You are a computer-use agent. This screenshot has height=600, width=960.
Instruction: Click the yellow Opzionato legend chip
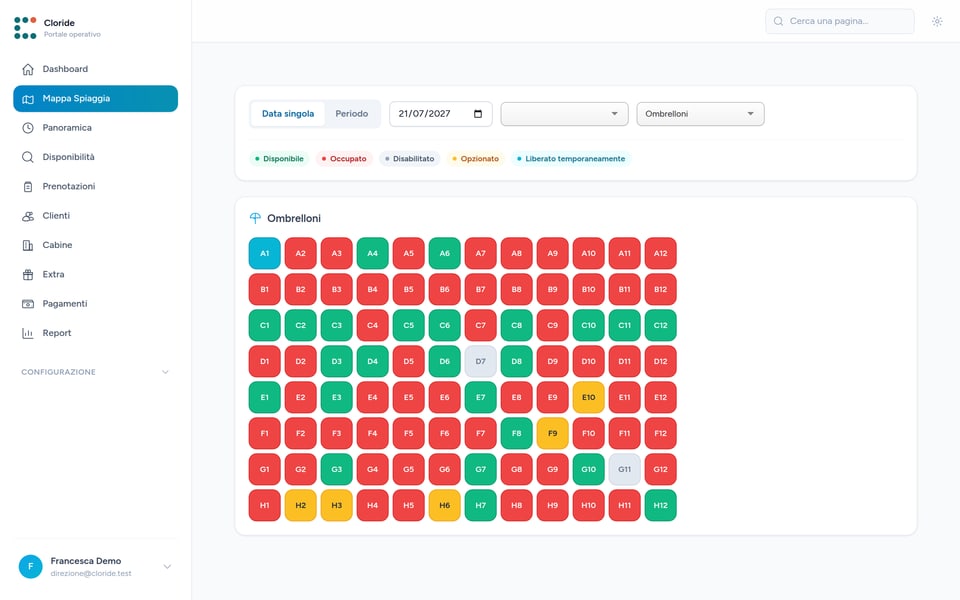pyautogui.click(x=475, y=159)
